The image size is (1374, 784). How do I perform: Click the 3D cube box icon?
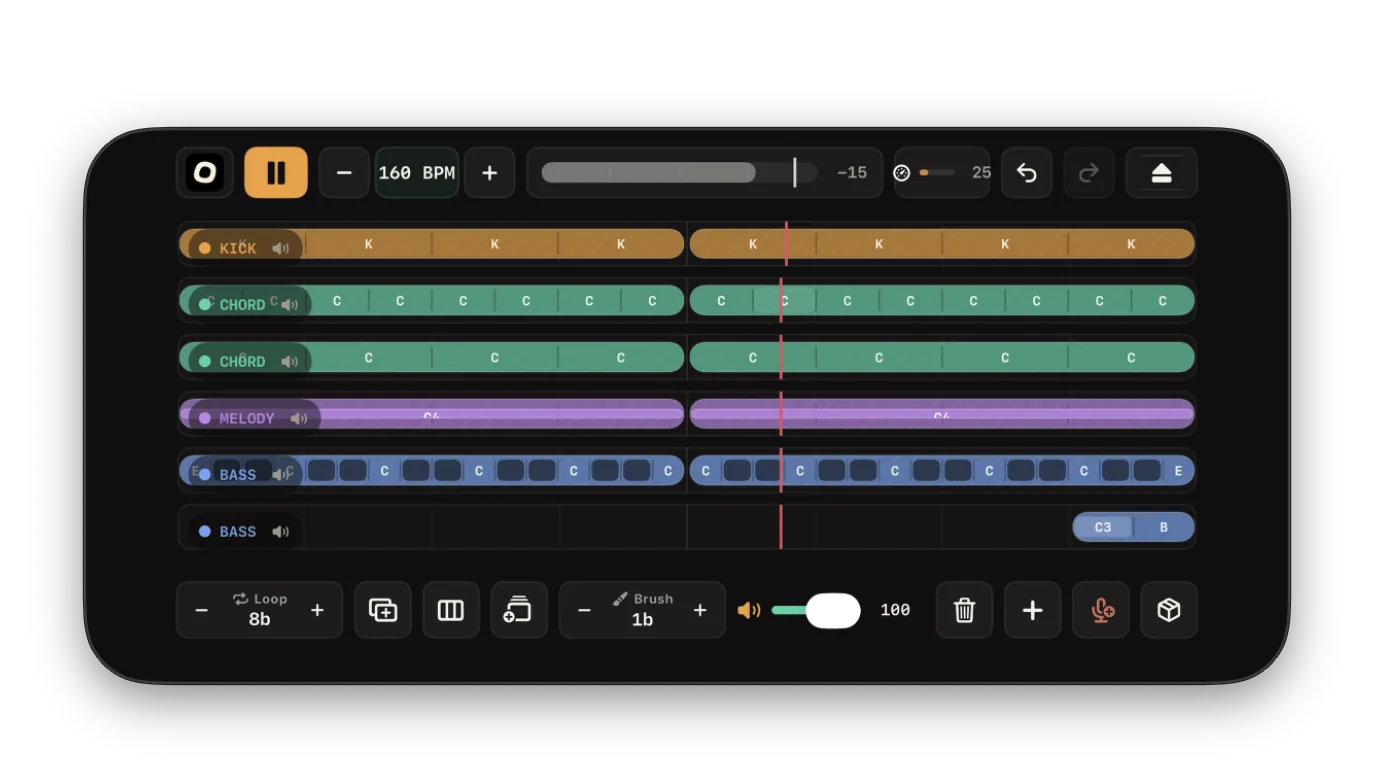tap(1169, 610)
